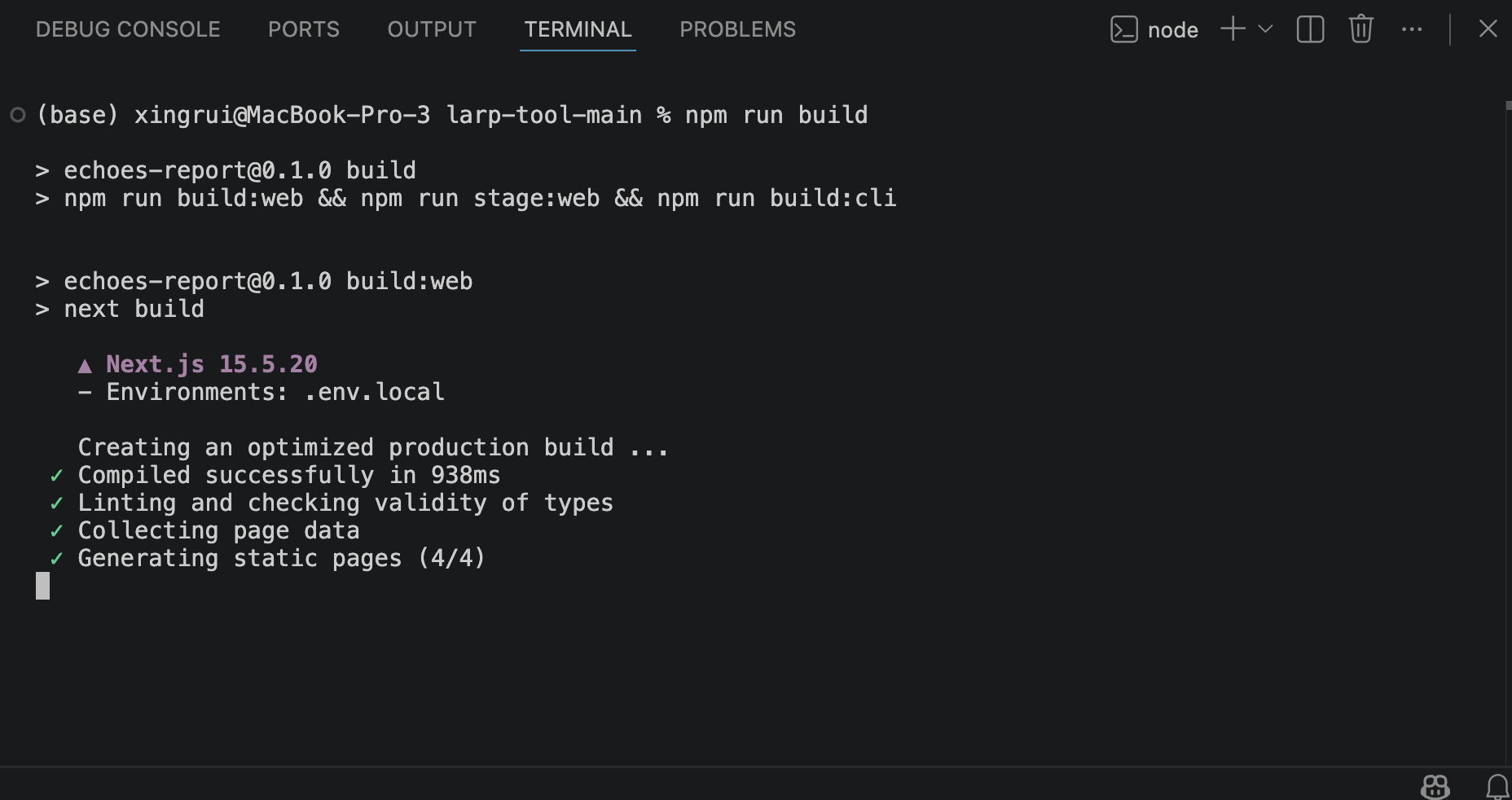
Task: Open notifications bell in status bar
Action: tap(1497, 786)
